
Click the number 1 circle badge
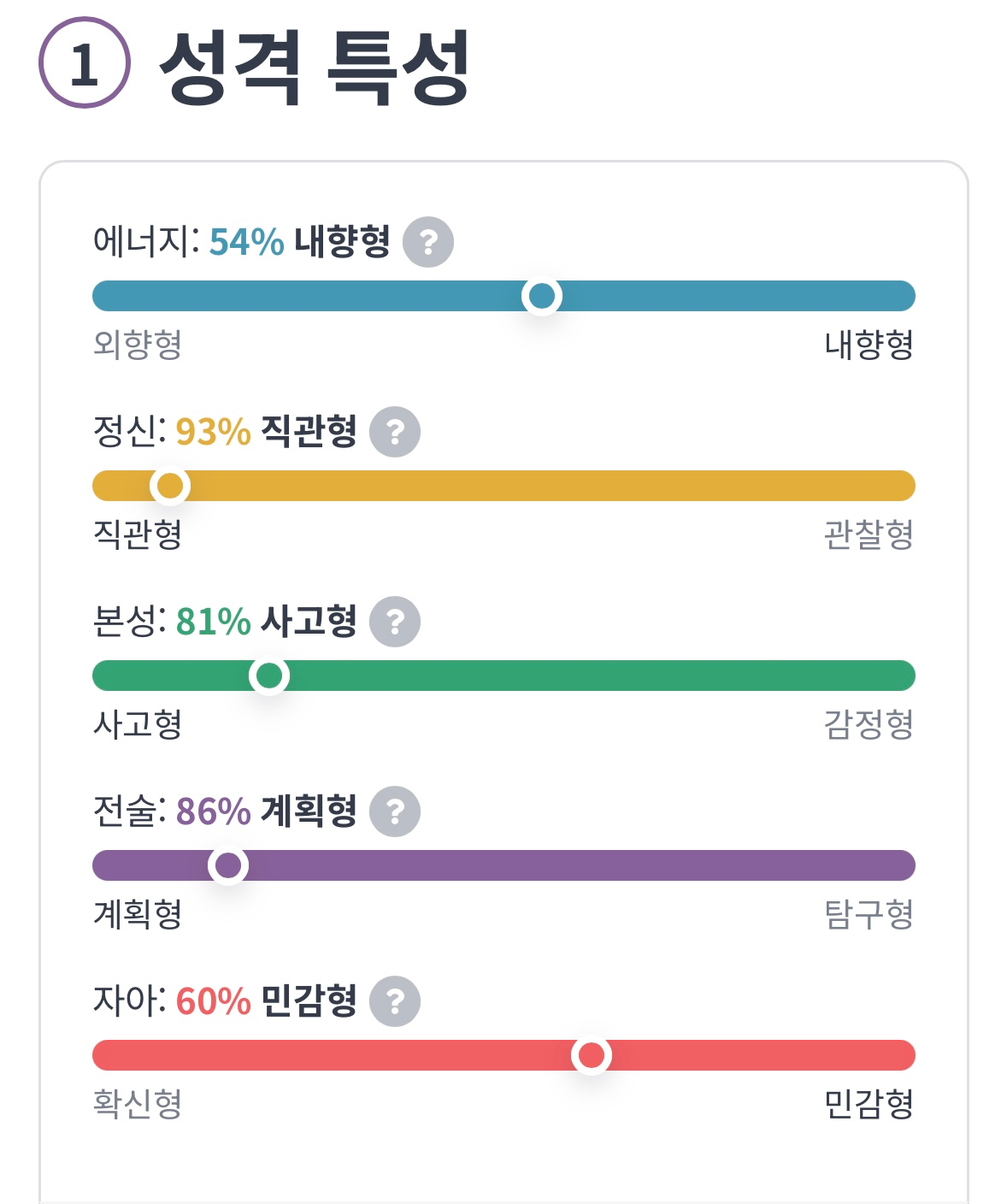point(84,63)
